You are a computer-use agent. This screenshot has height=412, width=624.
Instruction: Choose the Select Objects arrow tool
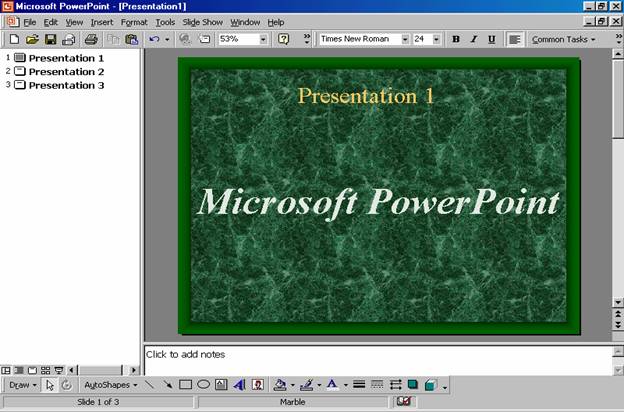pos(49,385)
